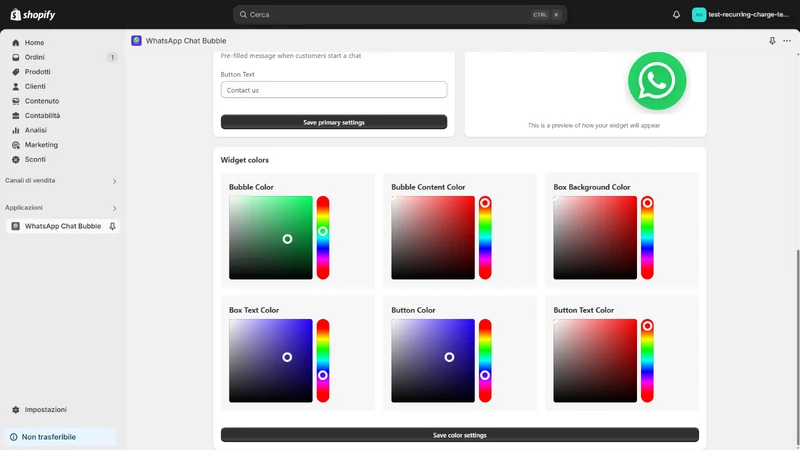Click the Widget colors heading
This screenshot has height=450, width=800.
tap(244, 160)
